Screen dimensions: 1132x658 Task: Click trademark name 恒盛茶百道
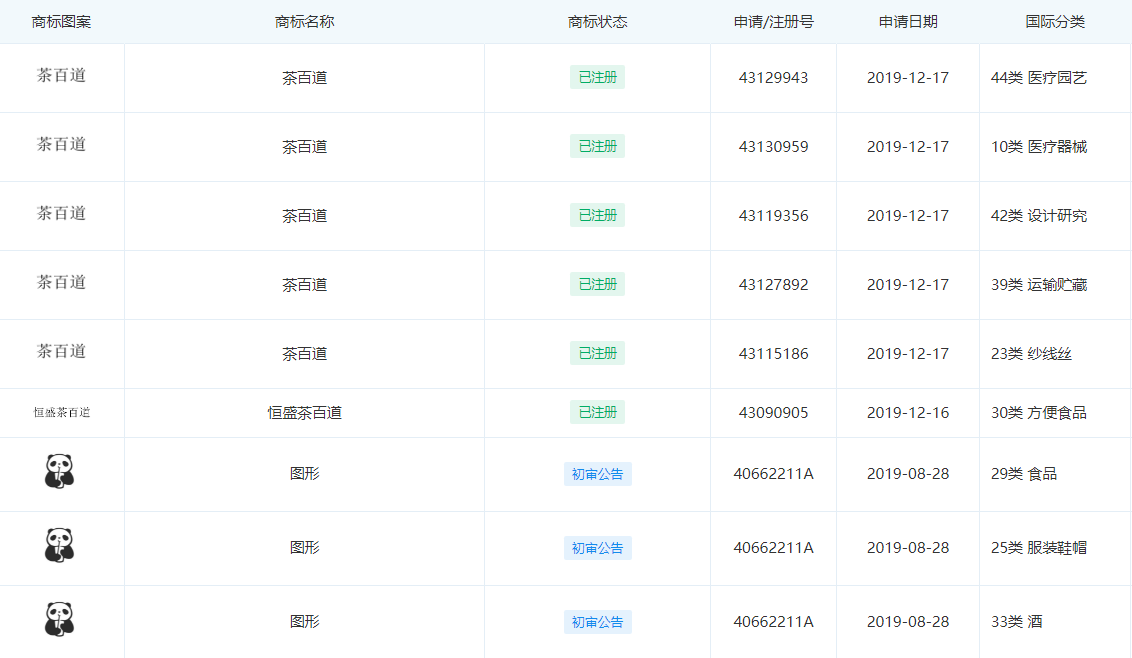[305, 413]
